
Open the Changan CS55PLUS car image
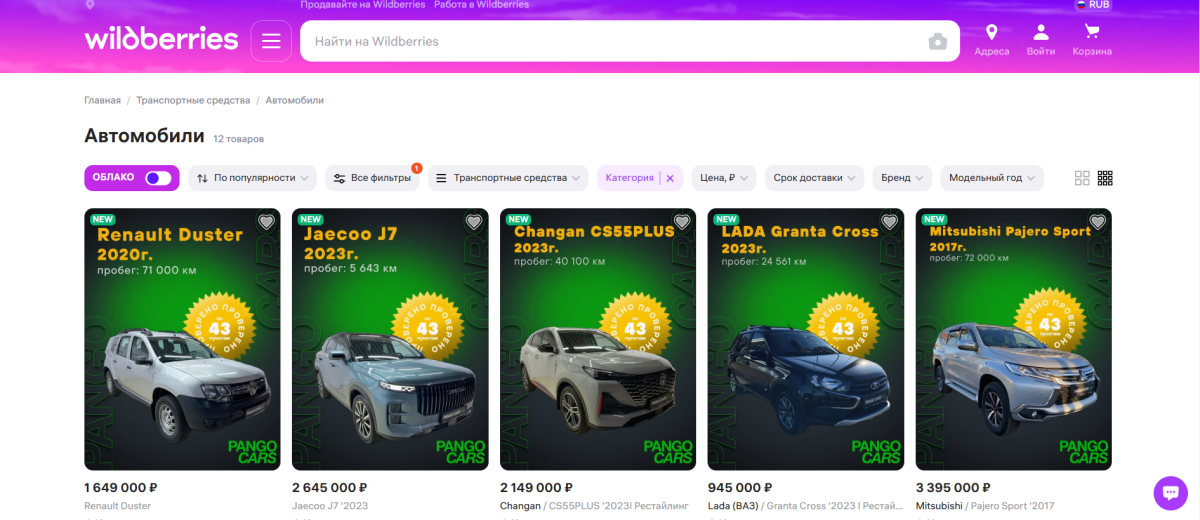pyautogui.click(x=598, y=339)
